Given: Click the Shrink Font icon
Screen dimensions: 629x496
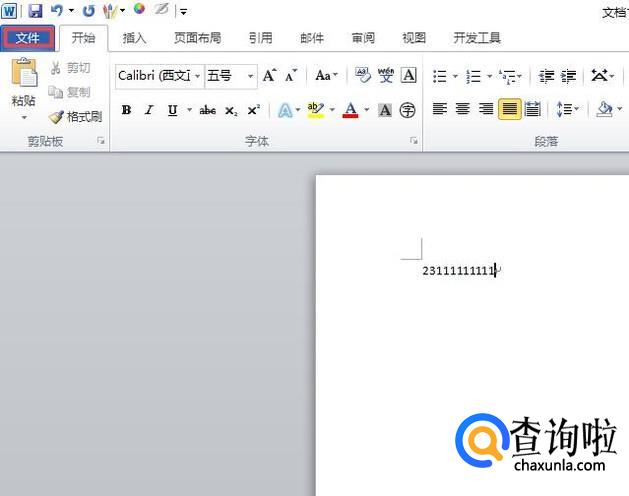Looking at the screenshot, I should [291, 75].
